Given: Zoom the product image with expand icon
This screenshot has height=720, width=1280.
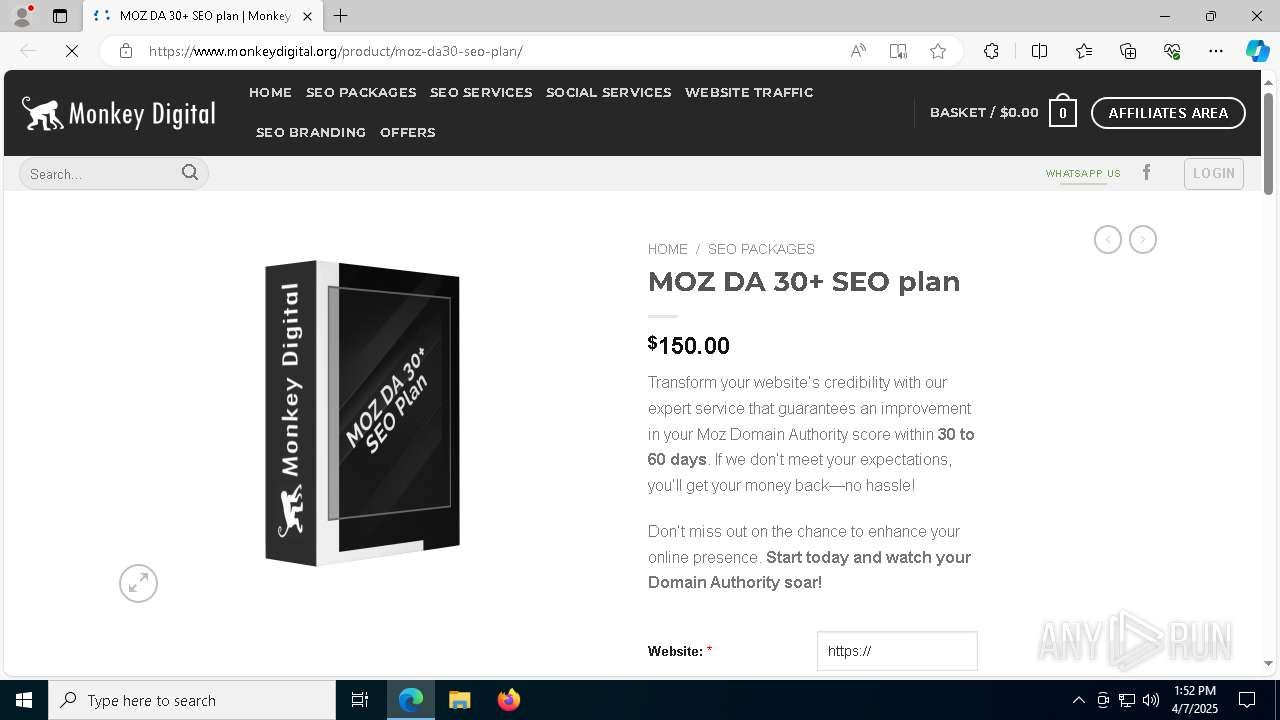Looking at the screenshot, I should pos(138,583).
